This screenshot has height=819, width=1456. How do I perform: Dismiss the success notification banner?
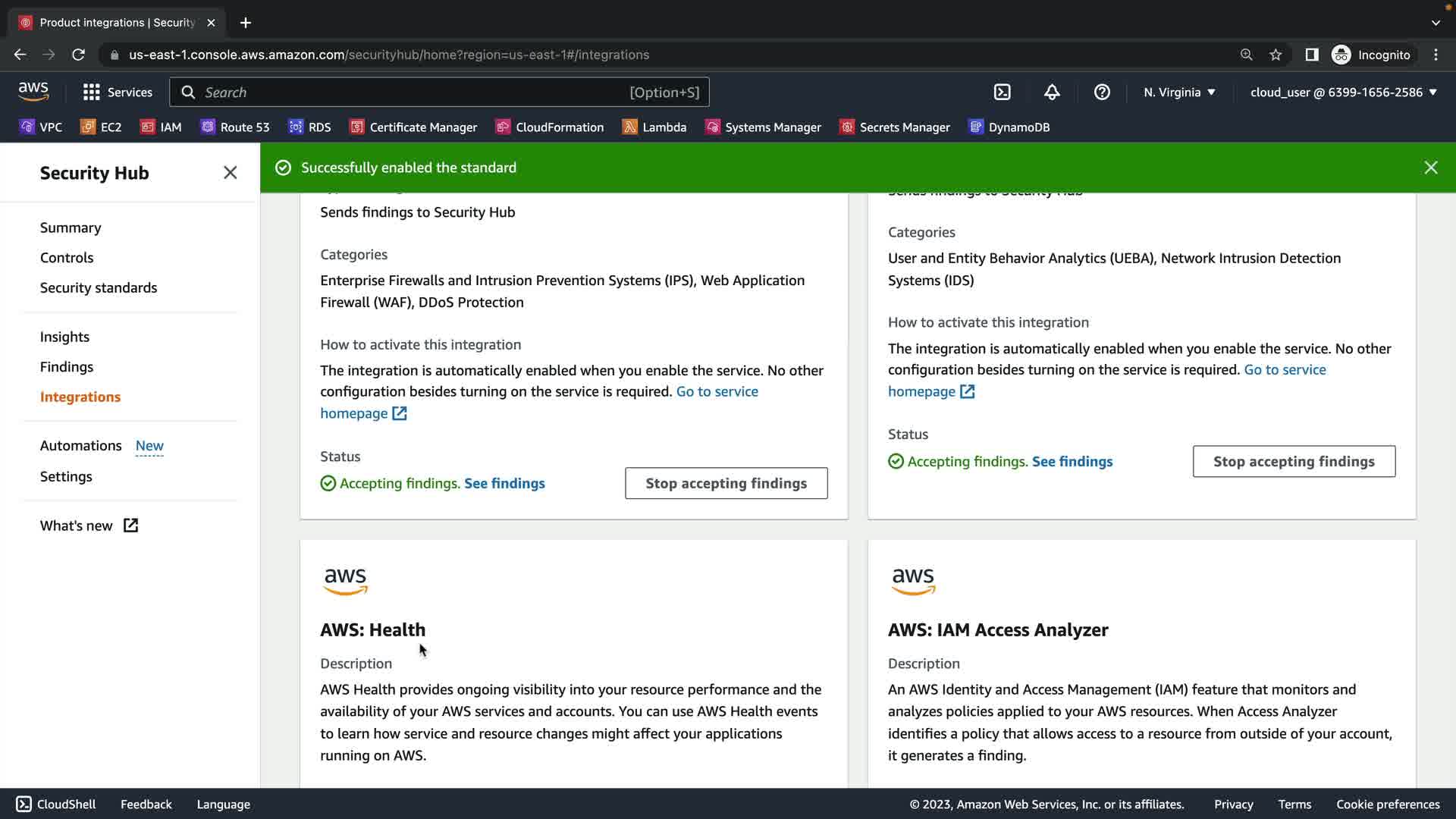(x=1430, y=168)
